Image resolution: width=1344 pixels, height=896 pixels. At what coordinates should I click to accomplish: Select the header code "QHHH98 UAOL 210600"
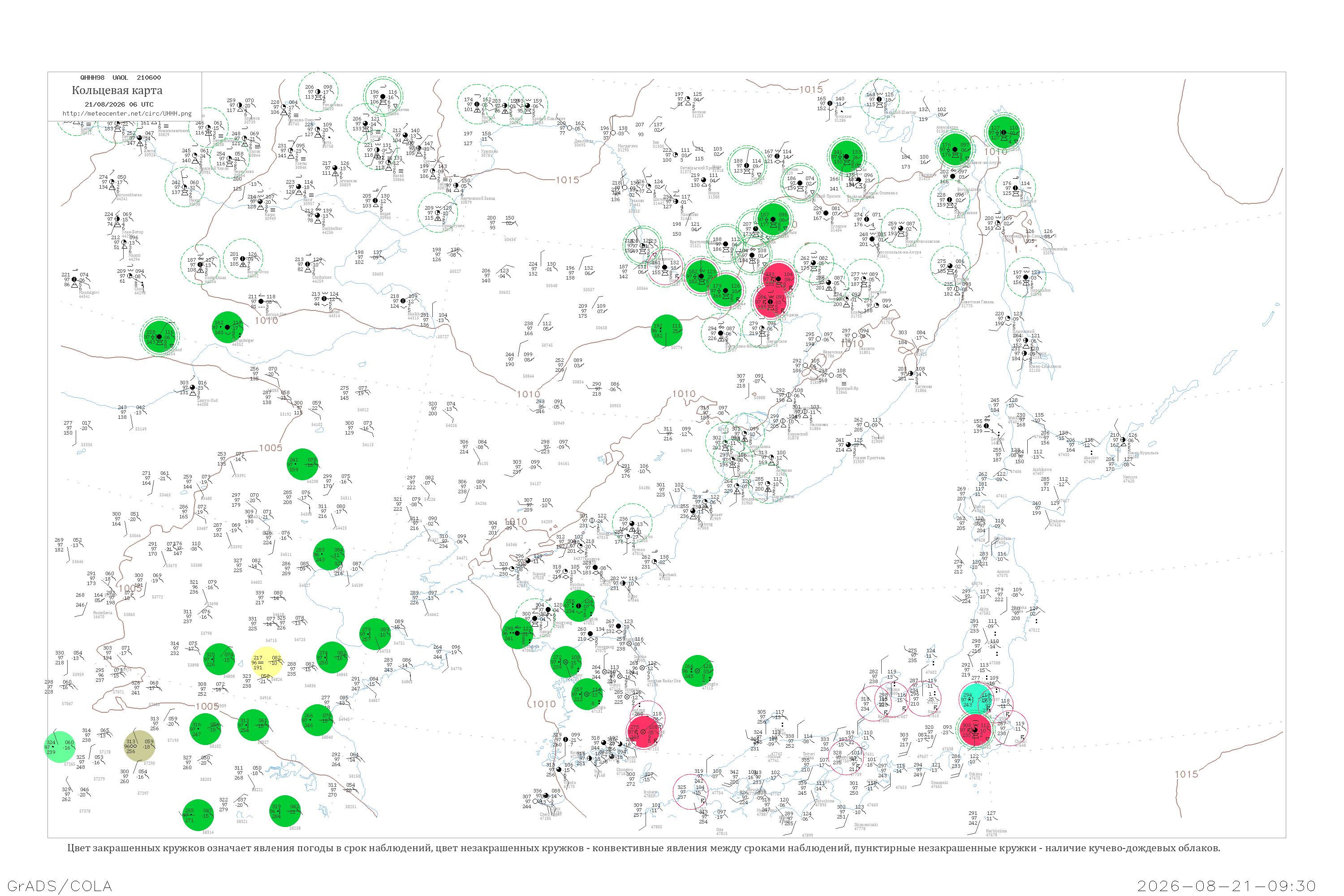(x=121, y=78)
